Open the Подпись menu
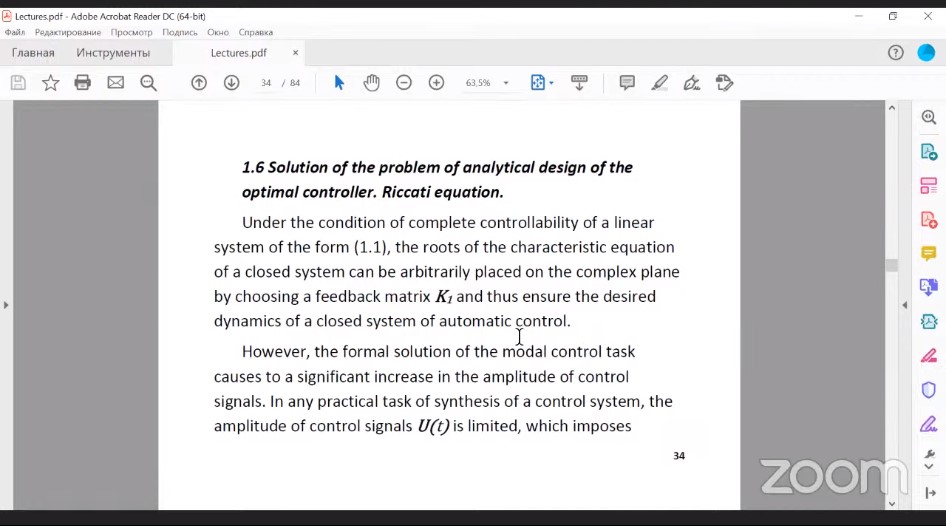The height and width of the screenshot is (526, 946). [180, 33]
